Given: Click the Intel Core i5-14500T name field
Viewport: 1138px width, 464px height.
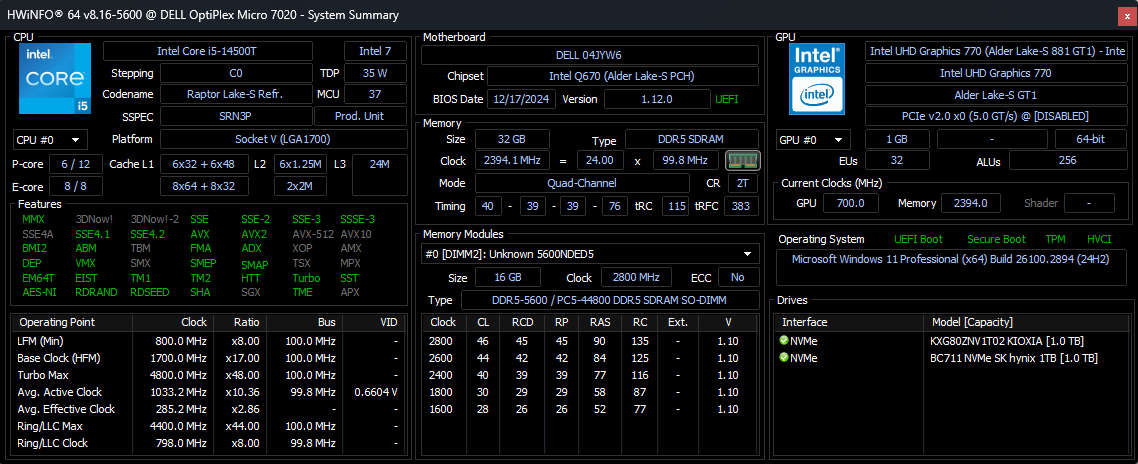Looking at the screenshot, I should (218, 51).
